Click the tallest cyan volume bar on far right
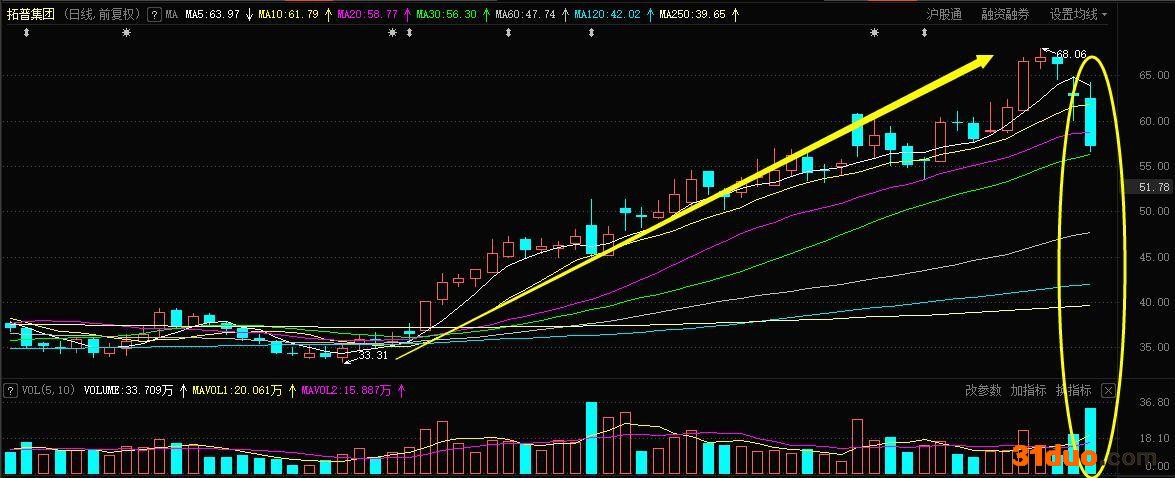Viewport: 1175px width, 478px height. tap(1090, 440)
